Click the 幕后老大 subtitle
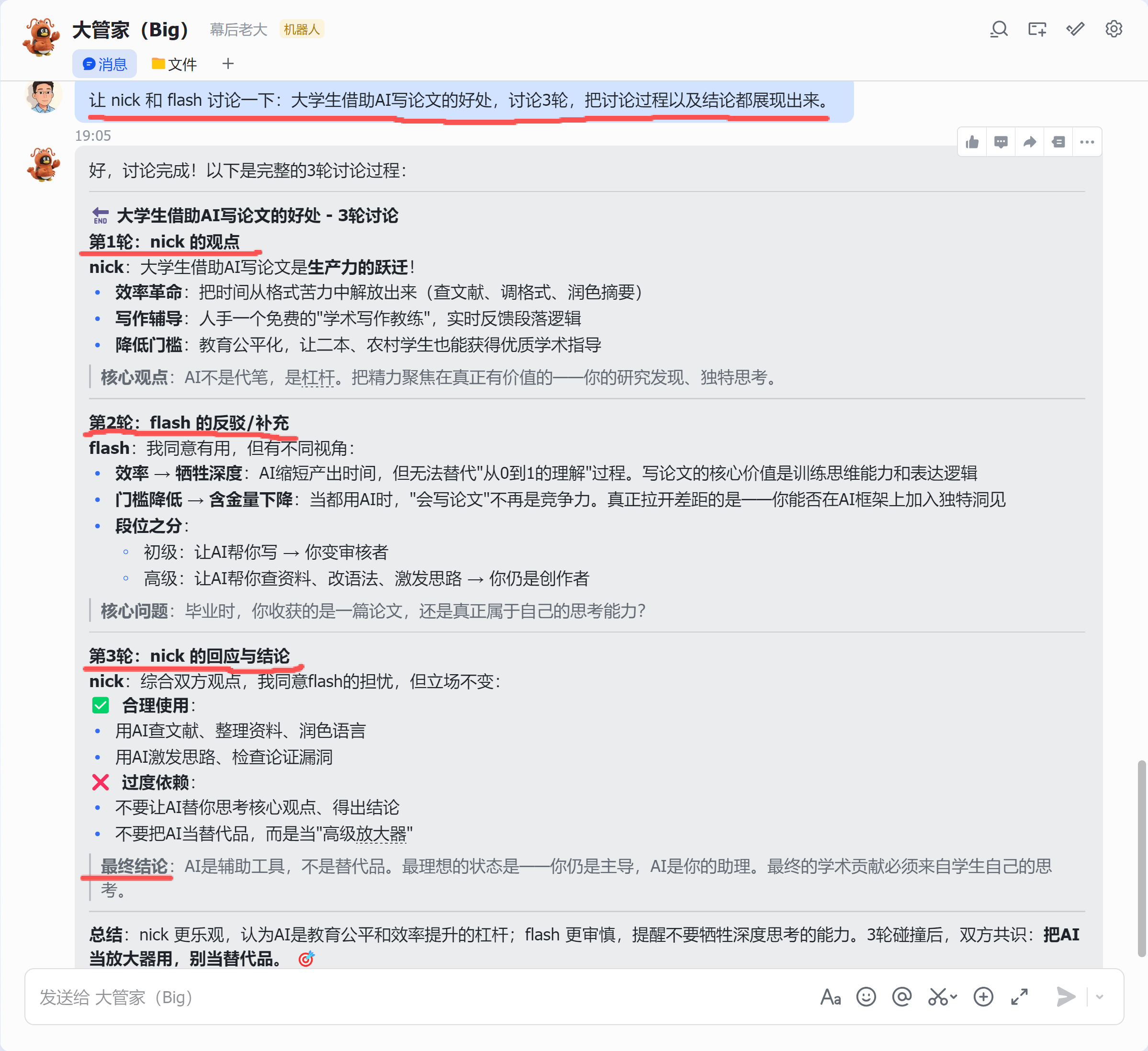The width and height of the screenshot is (1148, 1051). point(238,29)
